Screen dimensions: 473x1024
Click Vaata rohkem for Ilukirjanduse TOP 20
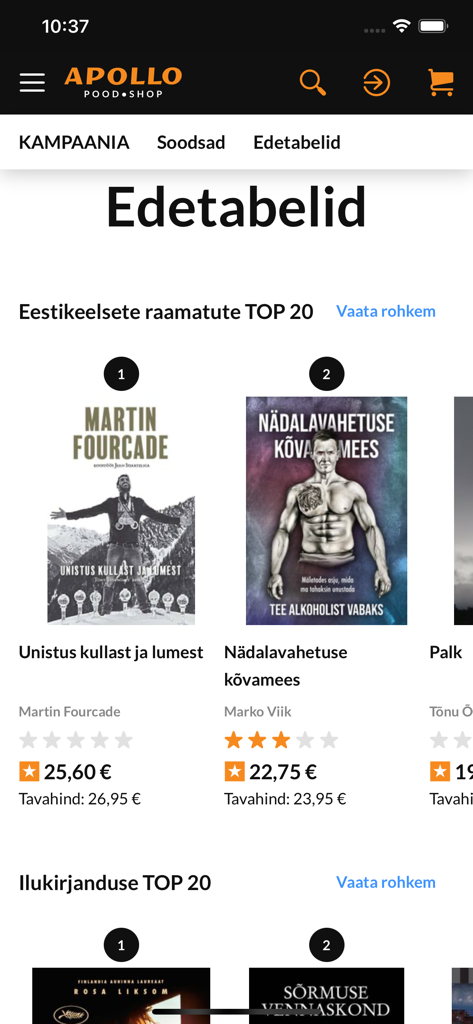(x=385, y=882)
